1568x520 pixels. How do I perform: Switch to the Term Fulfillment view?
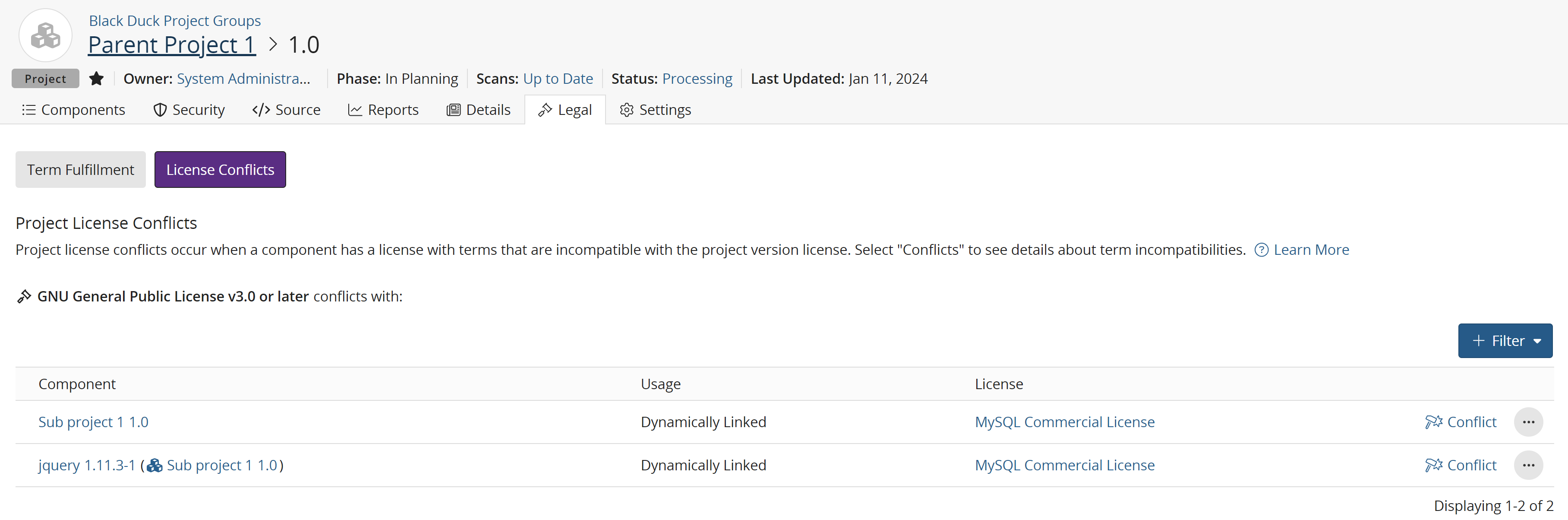coord(80,169)
